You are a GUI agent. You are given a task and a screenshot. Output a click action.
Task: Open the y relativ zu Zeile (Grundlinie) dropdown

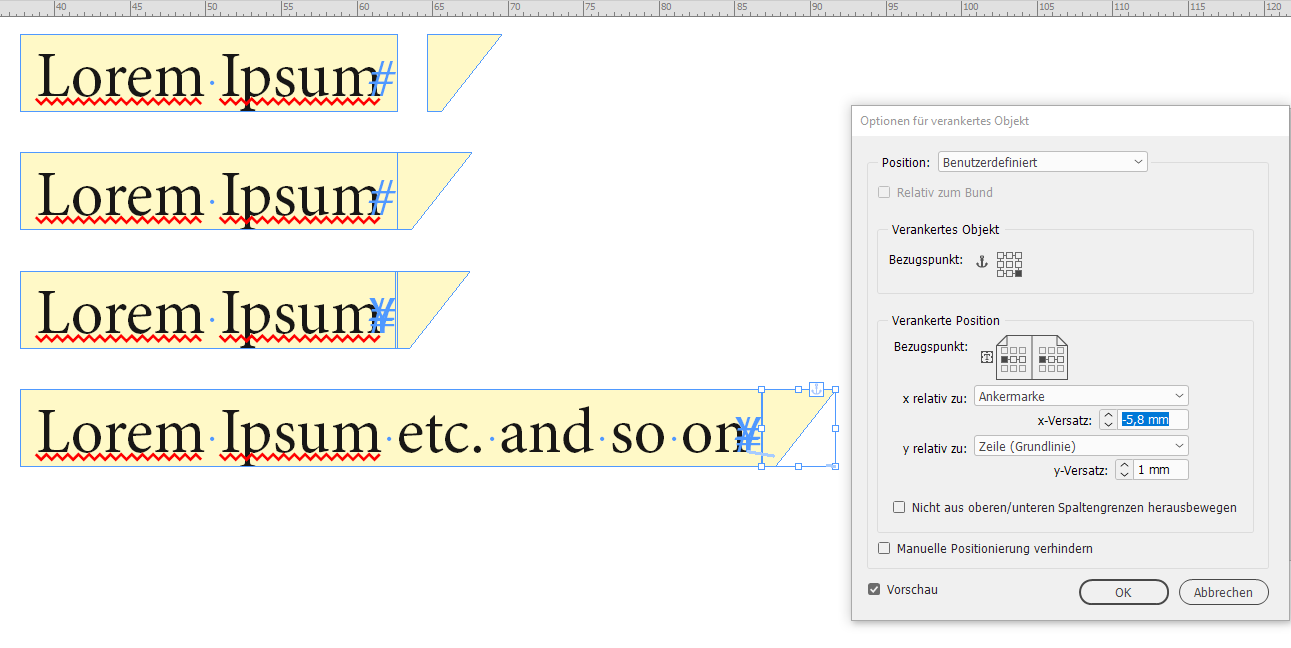coord(1080,445)
